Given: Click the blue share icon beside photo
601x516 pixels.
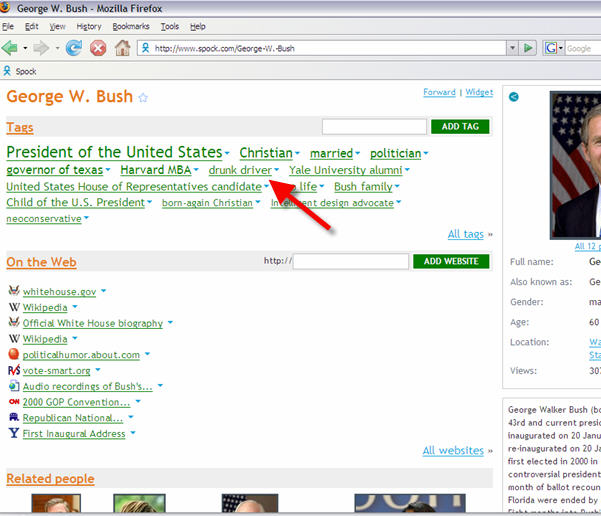Looking at the screenshot, I should click(514, 97).
